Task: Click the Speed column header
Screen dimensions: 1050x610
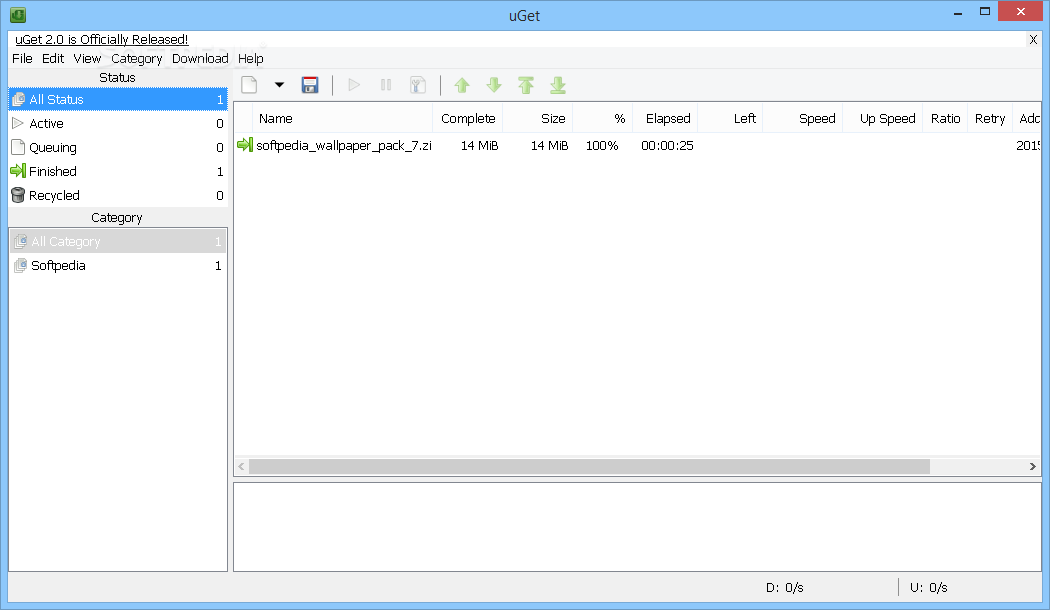Action: click(x=803, y=119)
